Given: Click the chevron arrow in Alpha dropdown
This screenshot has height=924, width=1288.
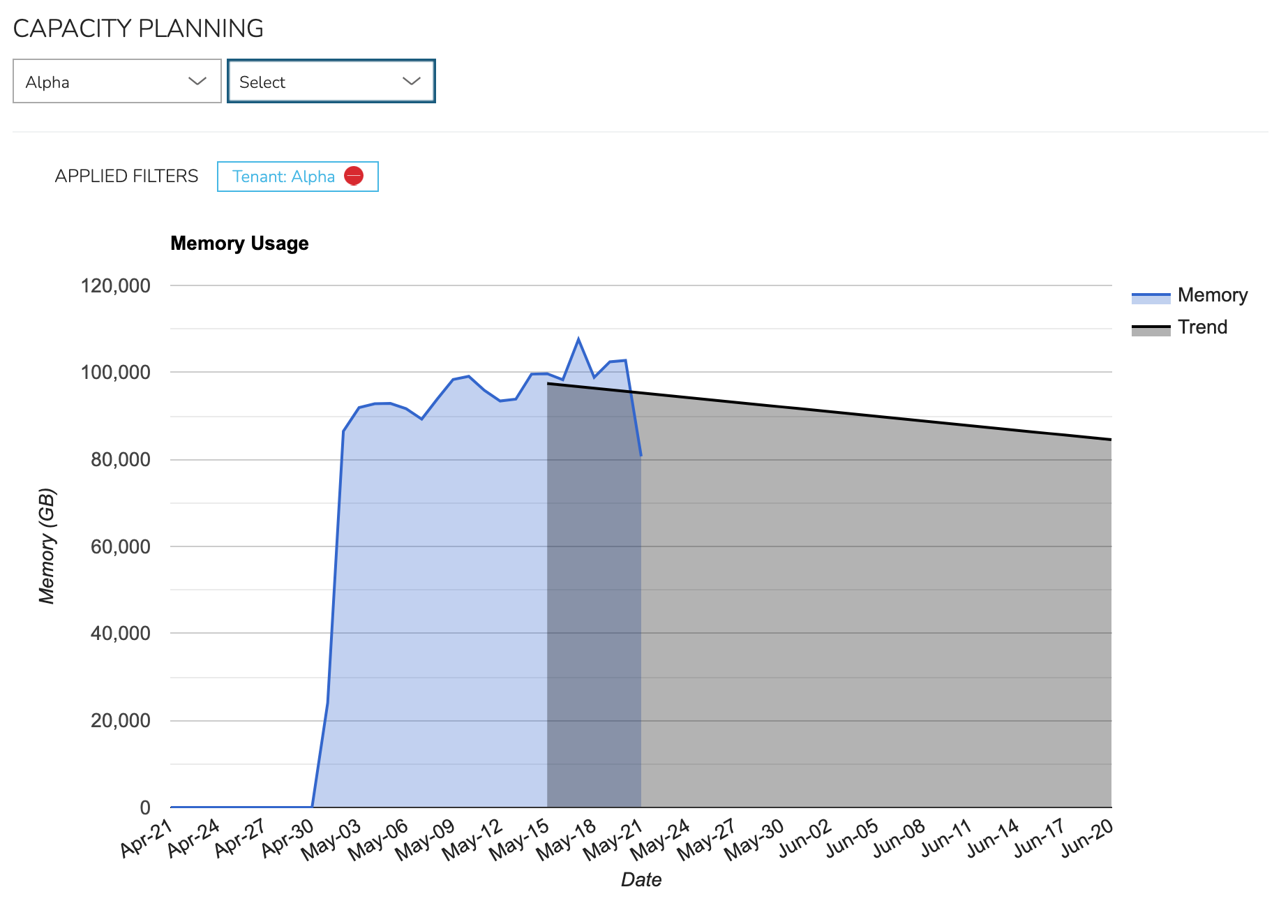Looking at the screenshot, I should point(197,82).
